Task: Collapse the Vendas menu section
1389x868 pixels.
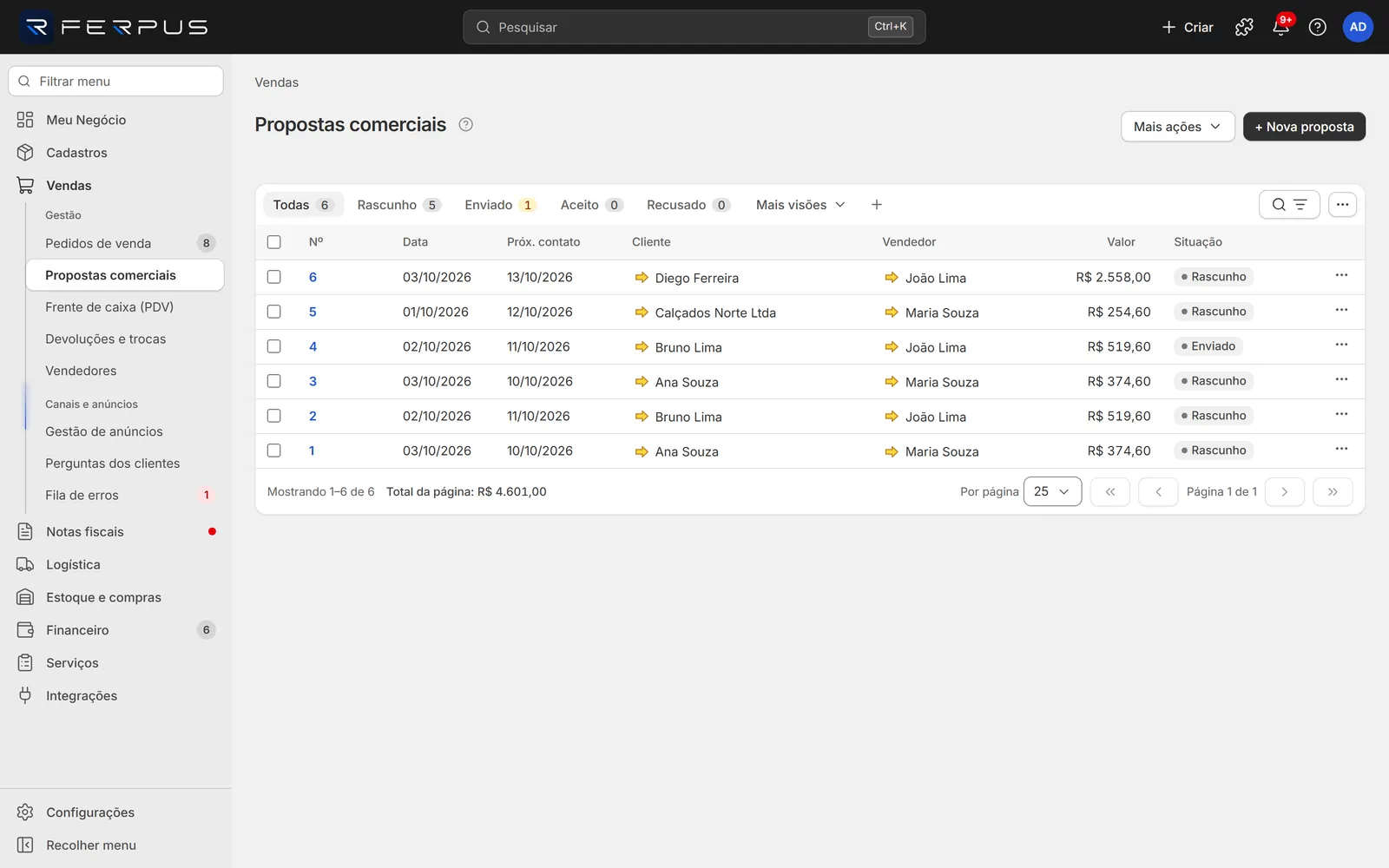Action: click(116, 186)
